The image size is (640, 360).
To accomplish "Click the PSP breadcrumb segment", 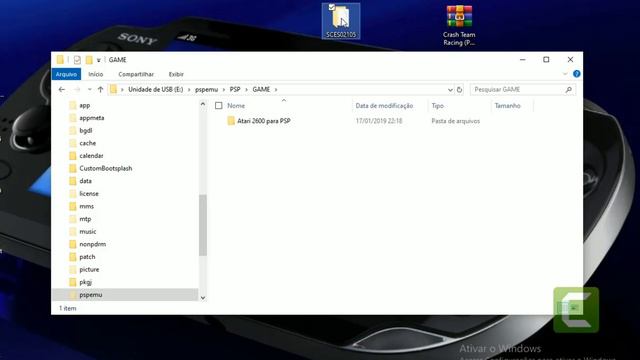I will pyautogui.click(x=235, y=89).
